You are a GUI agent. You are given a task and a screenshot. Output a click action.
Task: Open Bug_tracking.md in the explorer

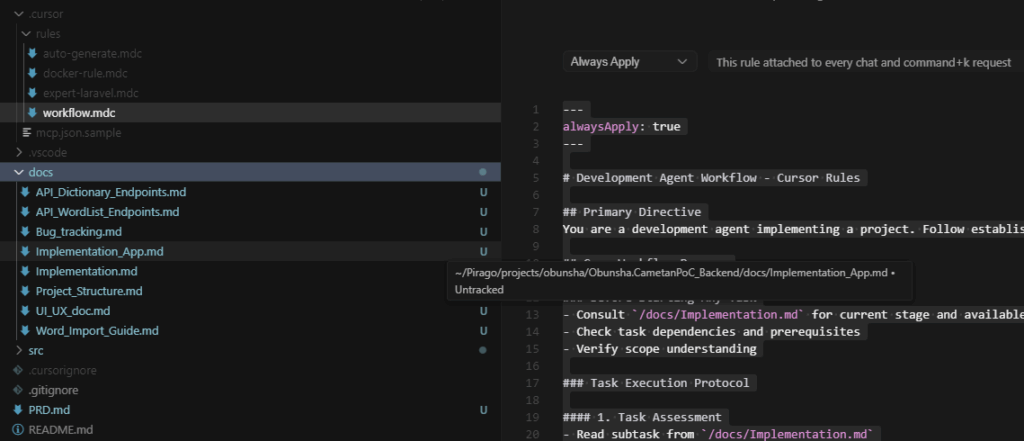pyautogui.click(x=78, y=232)
